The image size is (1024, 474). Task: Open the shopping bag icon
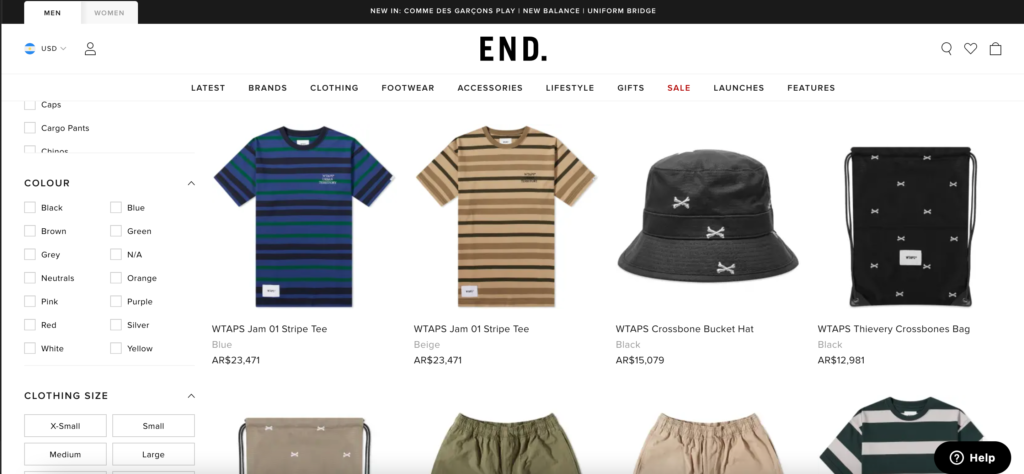click(x=995, y=48)
